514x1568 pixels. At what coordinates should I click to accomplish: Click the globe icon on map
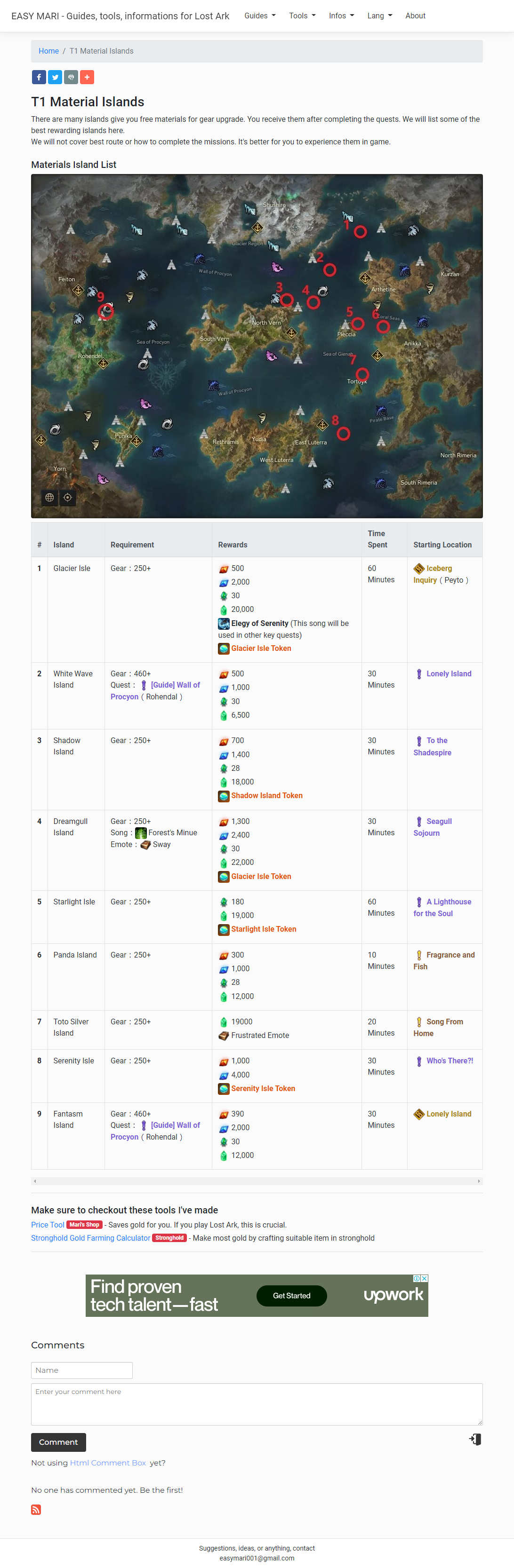(50, 497)
